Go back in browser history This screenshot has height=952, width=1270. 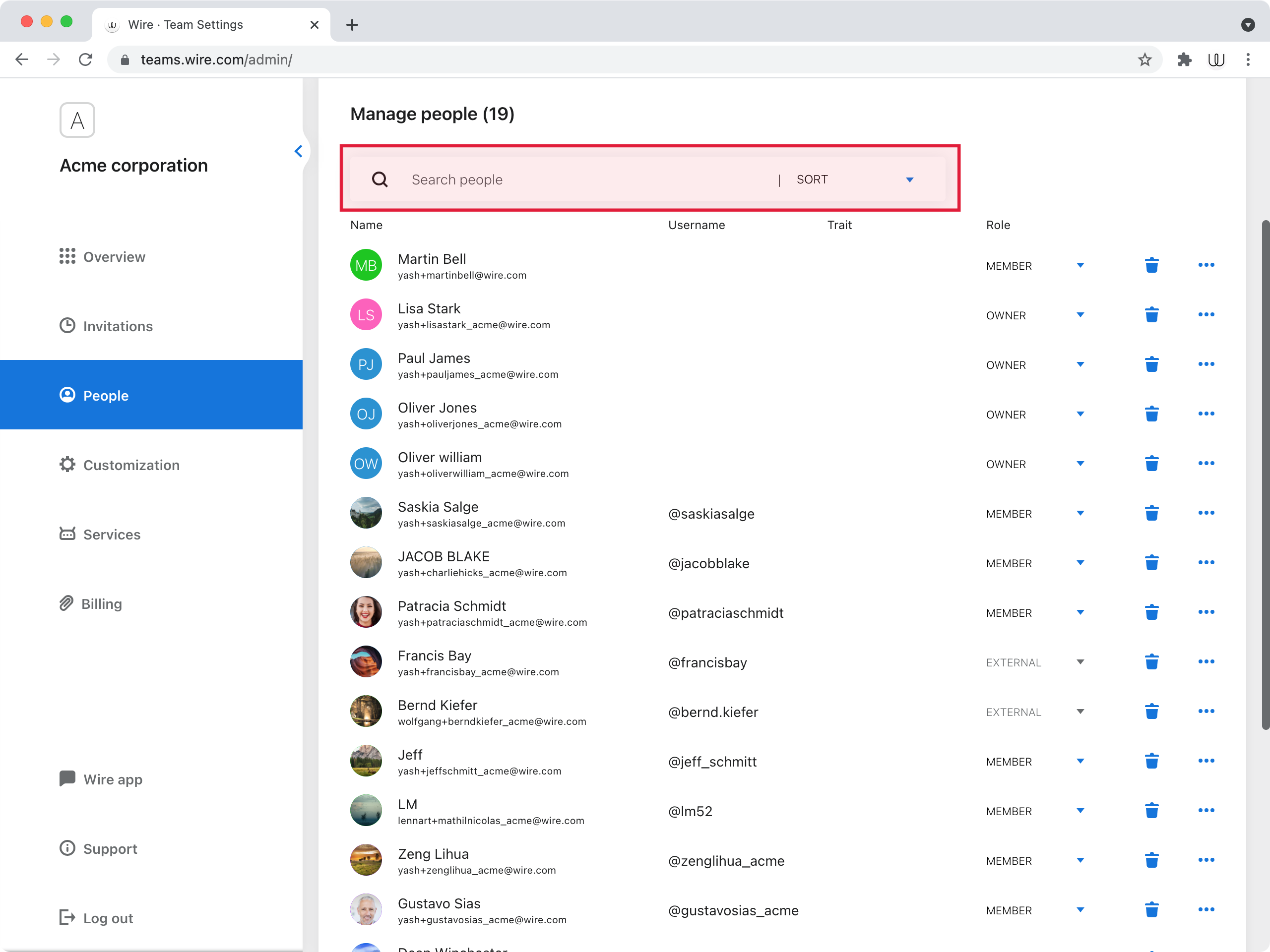tap(22, 59)
